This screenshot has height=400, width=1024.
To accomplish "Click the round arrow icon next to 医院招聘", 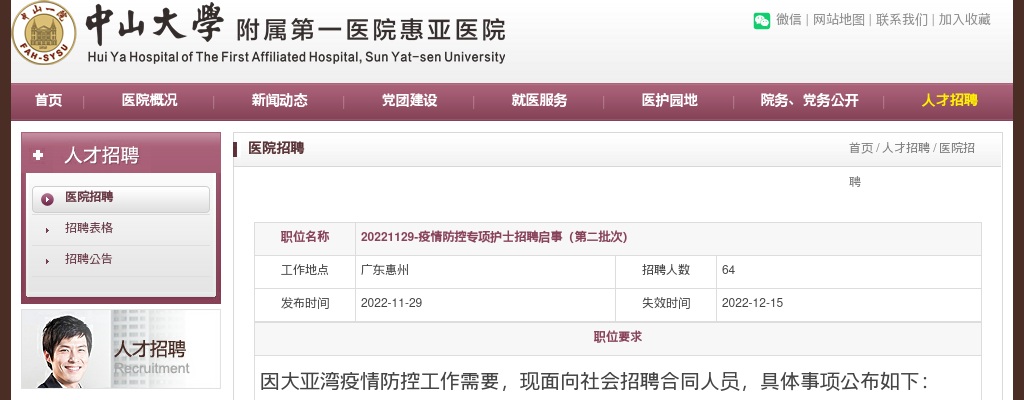I will click(47, 199).
